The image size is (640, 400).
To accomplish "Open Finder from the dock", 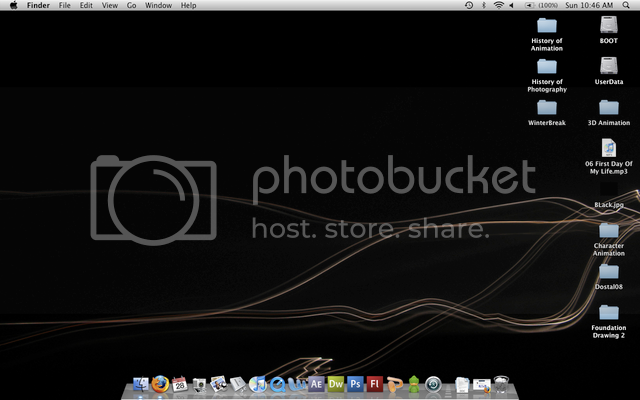I will [x=140, y=384].
